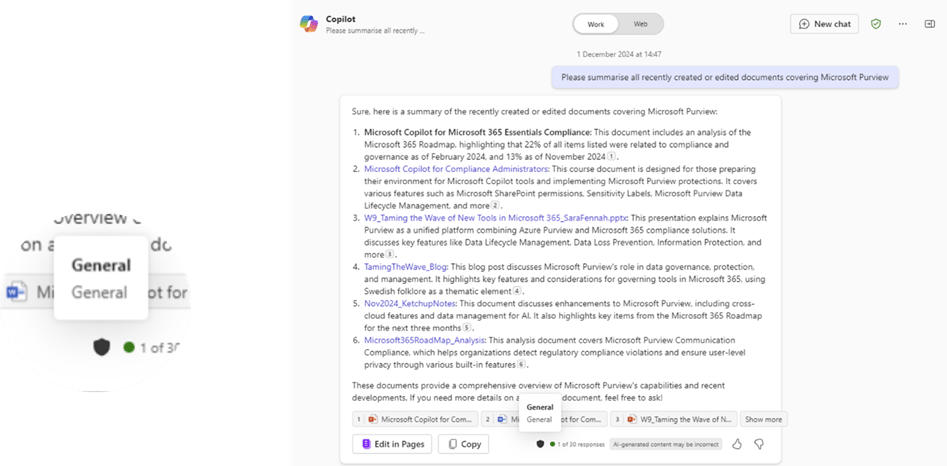Click citation marker 6 in the response
This screenshot has height=466, width=947.
tap(521, 365)
